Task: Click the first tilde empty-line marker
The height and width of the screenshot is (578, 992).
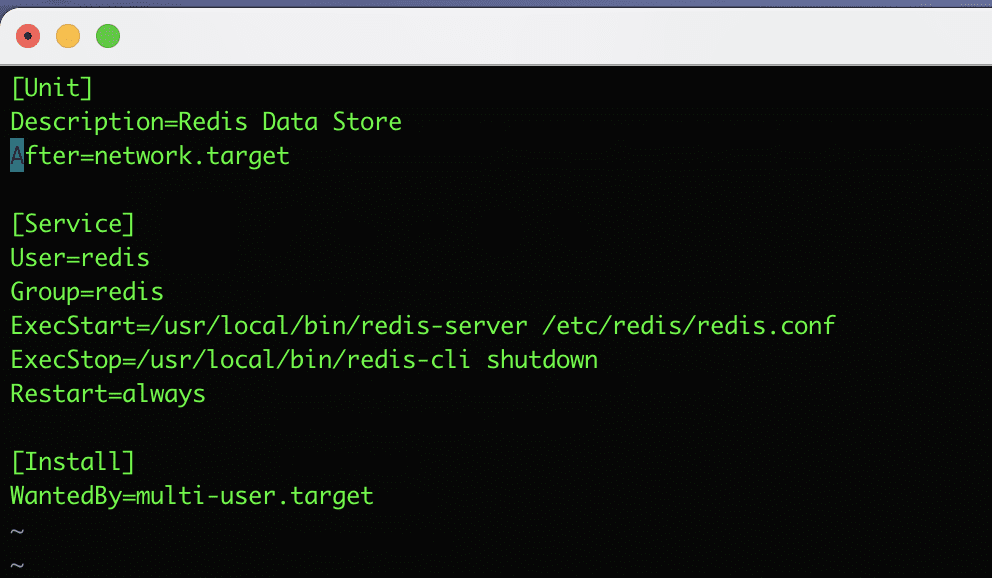Action: click(17, 531)
